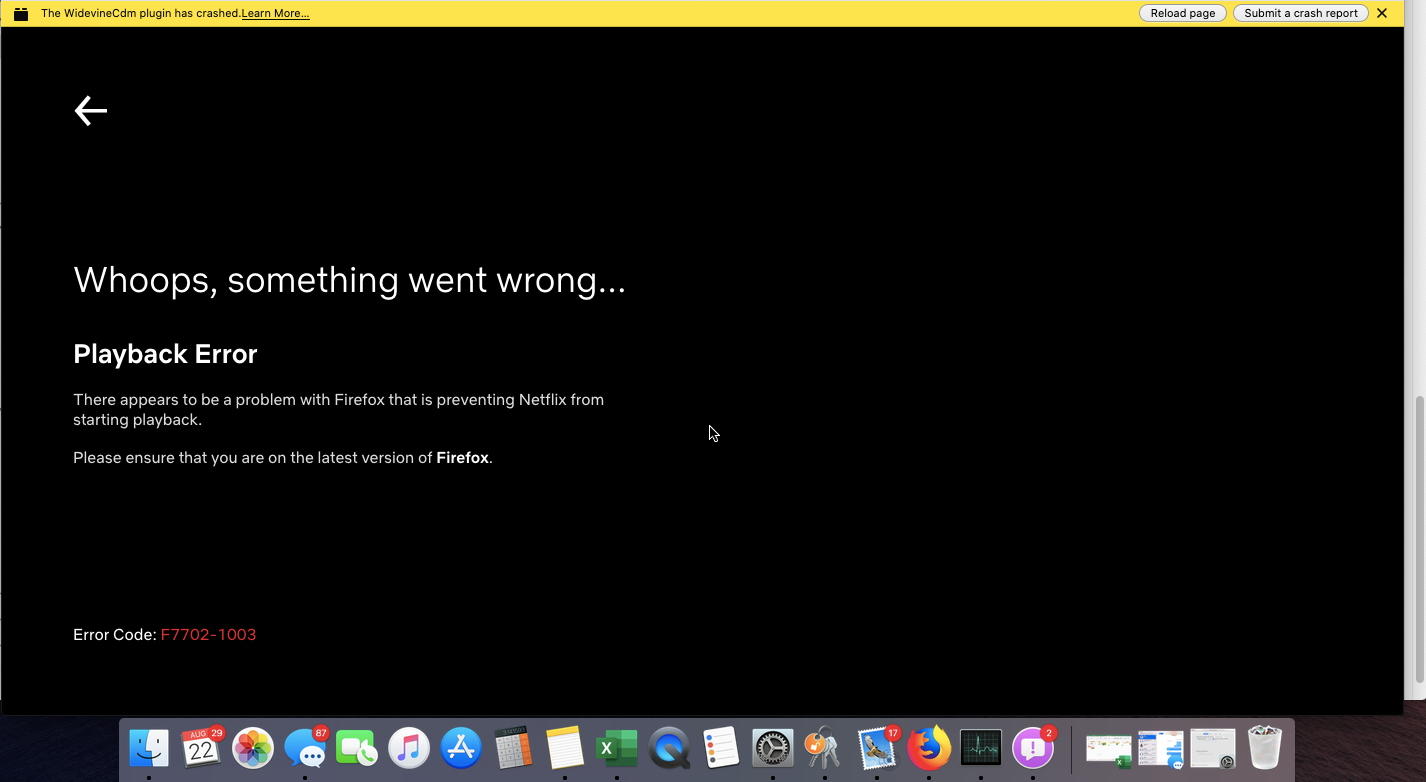Viewport: 1426px width, 782px height.
Task: Click the Whoops, something went wrong heading
Action: [x=349, y=280]
